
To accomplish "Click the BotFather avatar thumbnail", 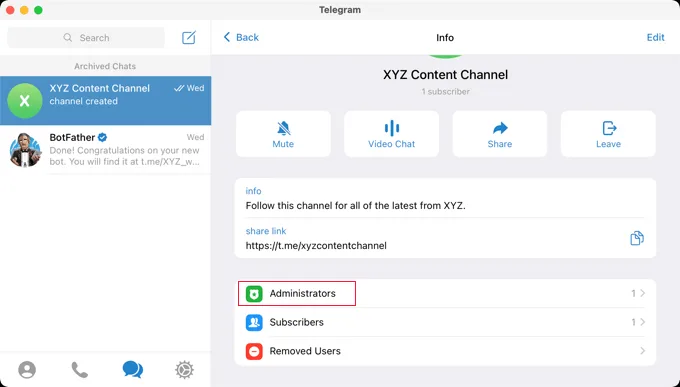I will pyautogui.click(x=25, y=150).
